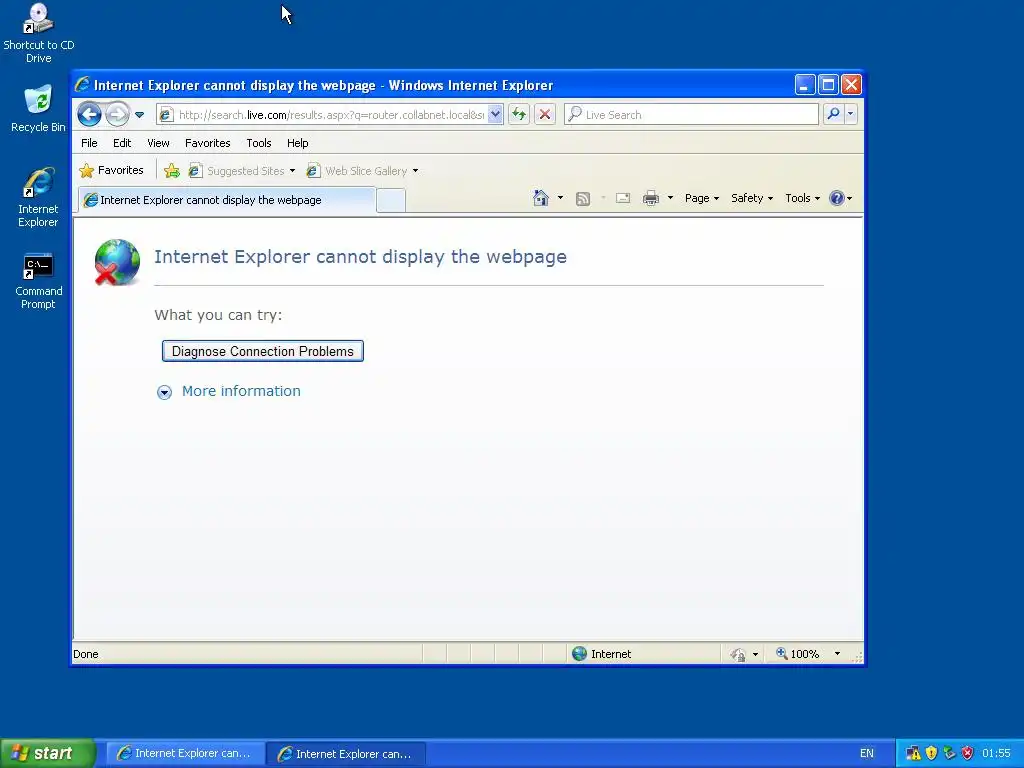The width and height of the screenshot is (1024, 768).
Task: Expand the Print options dropdown arrow
Action: pyautogui.click(x=670, y=198)
